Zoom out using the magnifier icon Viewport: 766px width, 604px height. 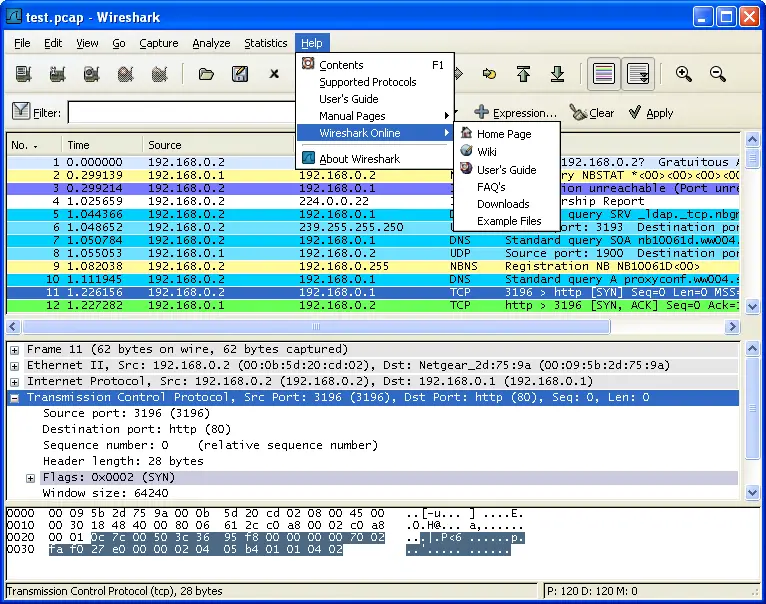point(718,73)
